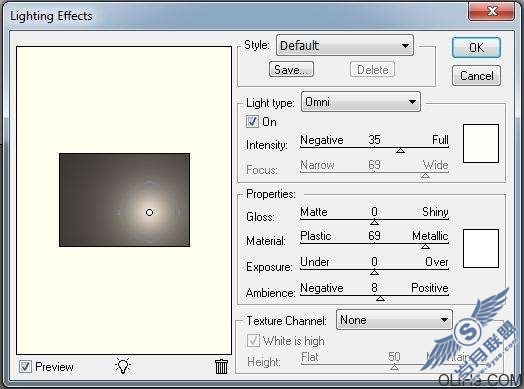
Task: Click the light center handle in preview
Action: [x=149, y=212]
